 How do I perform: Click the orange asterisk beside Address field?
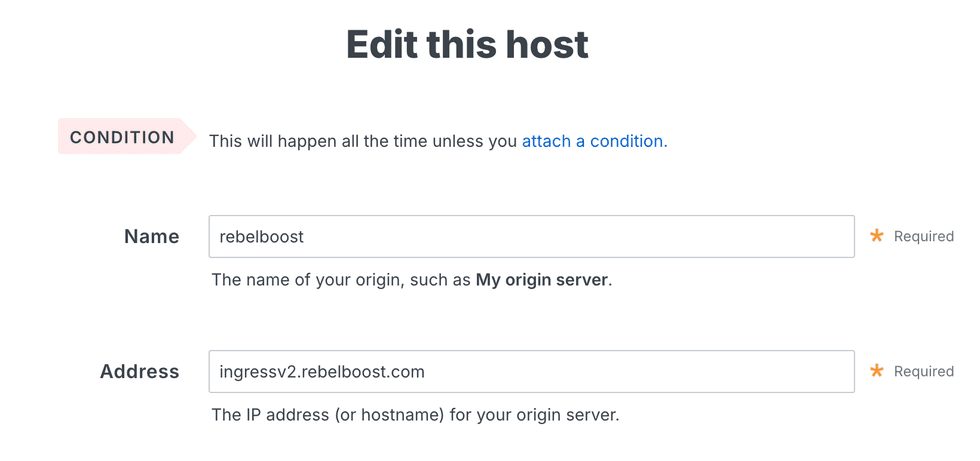[x=877, y=371]
